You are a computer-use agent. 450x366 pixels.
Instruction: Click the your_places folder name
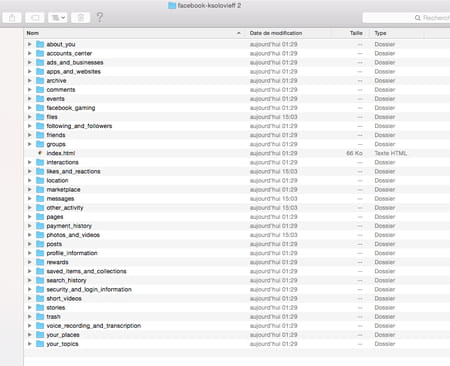63,335
